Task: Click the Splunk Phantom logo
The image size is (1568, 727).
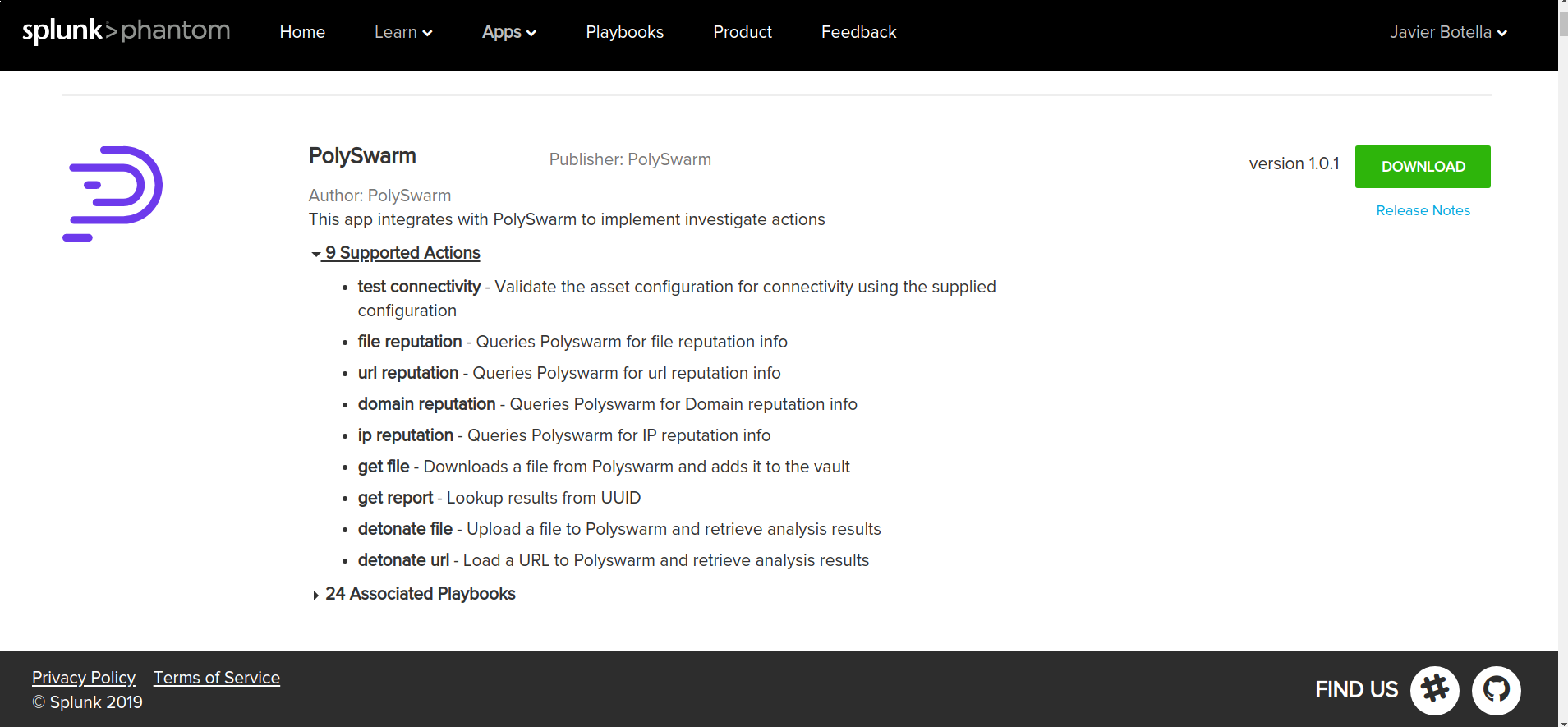Action: [126, 31]
